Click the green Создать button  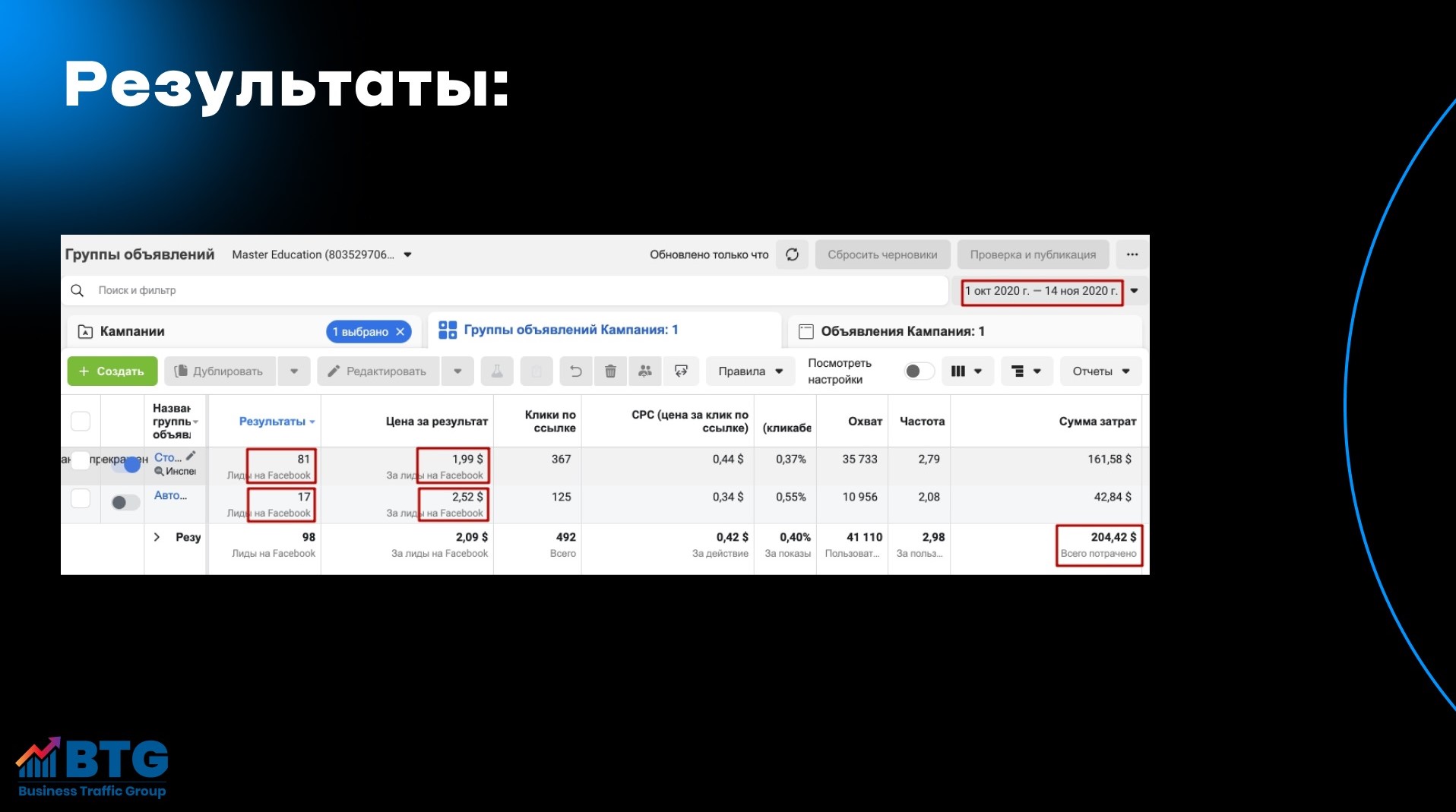coord(112,371)
